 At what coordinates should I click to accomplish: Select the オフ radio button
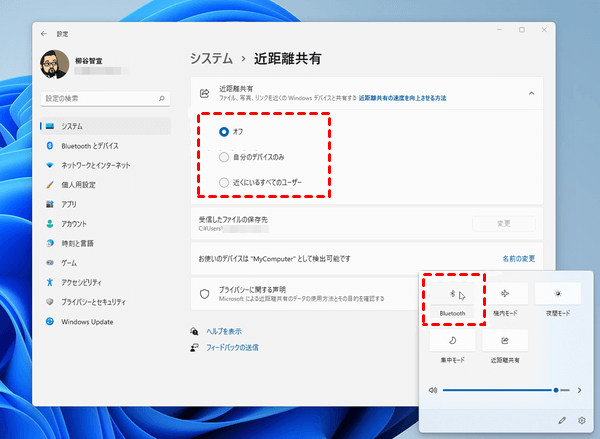pos(224,131)
